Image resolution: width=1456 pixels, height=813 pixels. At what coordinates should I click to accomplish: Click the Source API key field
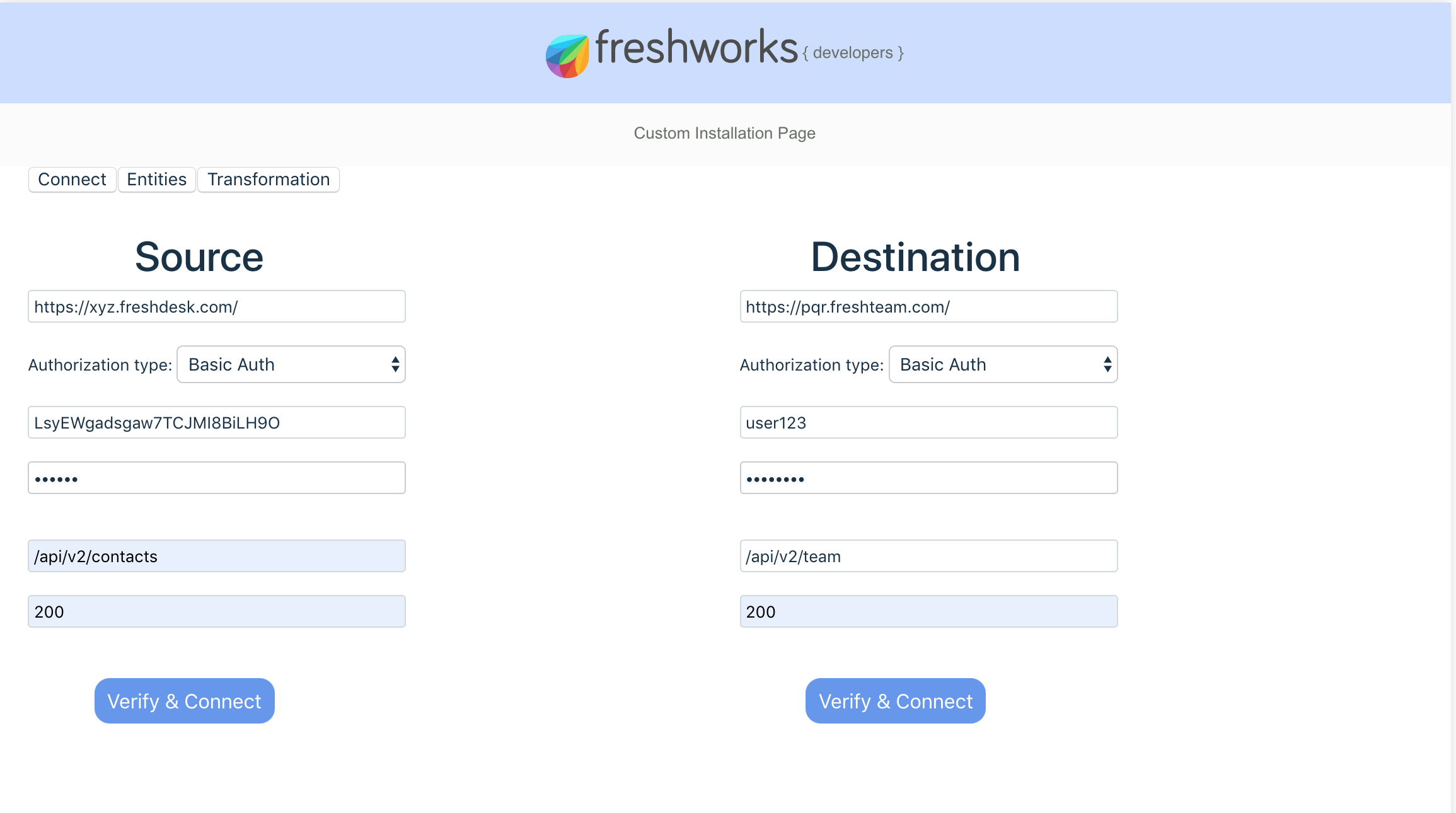click(x=216, y=422)
